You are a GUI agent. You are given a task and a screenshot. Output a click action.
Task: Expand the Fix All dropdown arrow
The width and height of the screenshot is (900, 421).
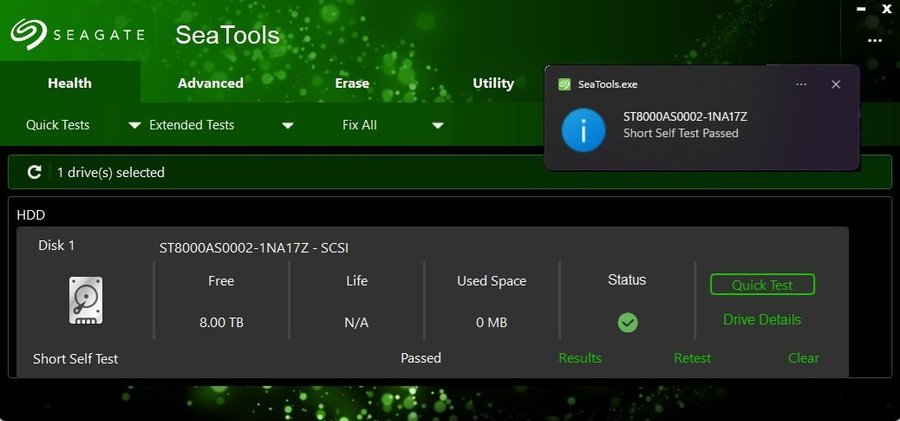click(x=437, y=125)
